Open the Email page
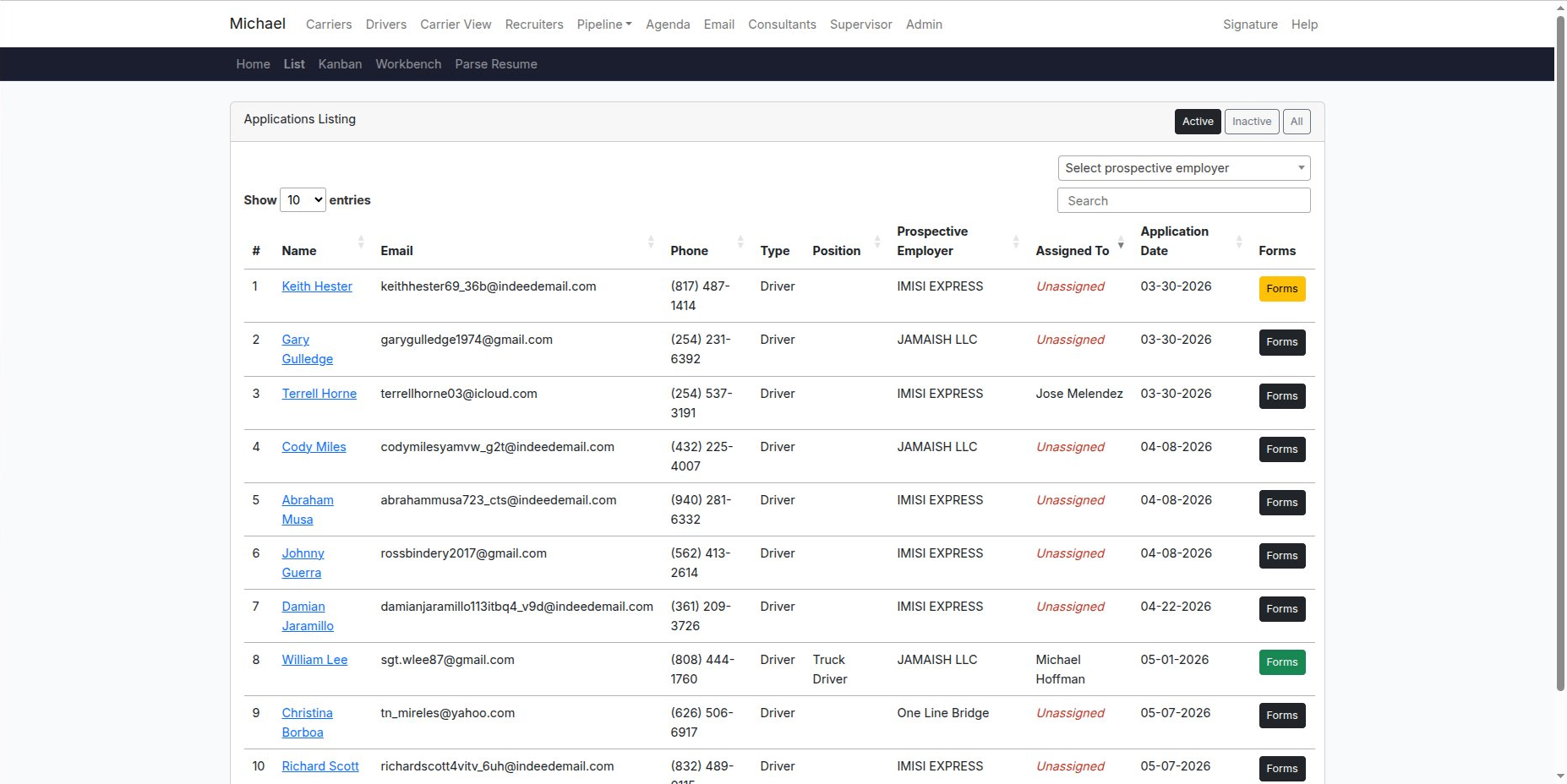1567x784 pixels. (719, 24)
